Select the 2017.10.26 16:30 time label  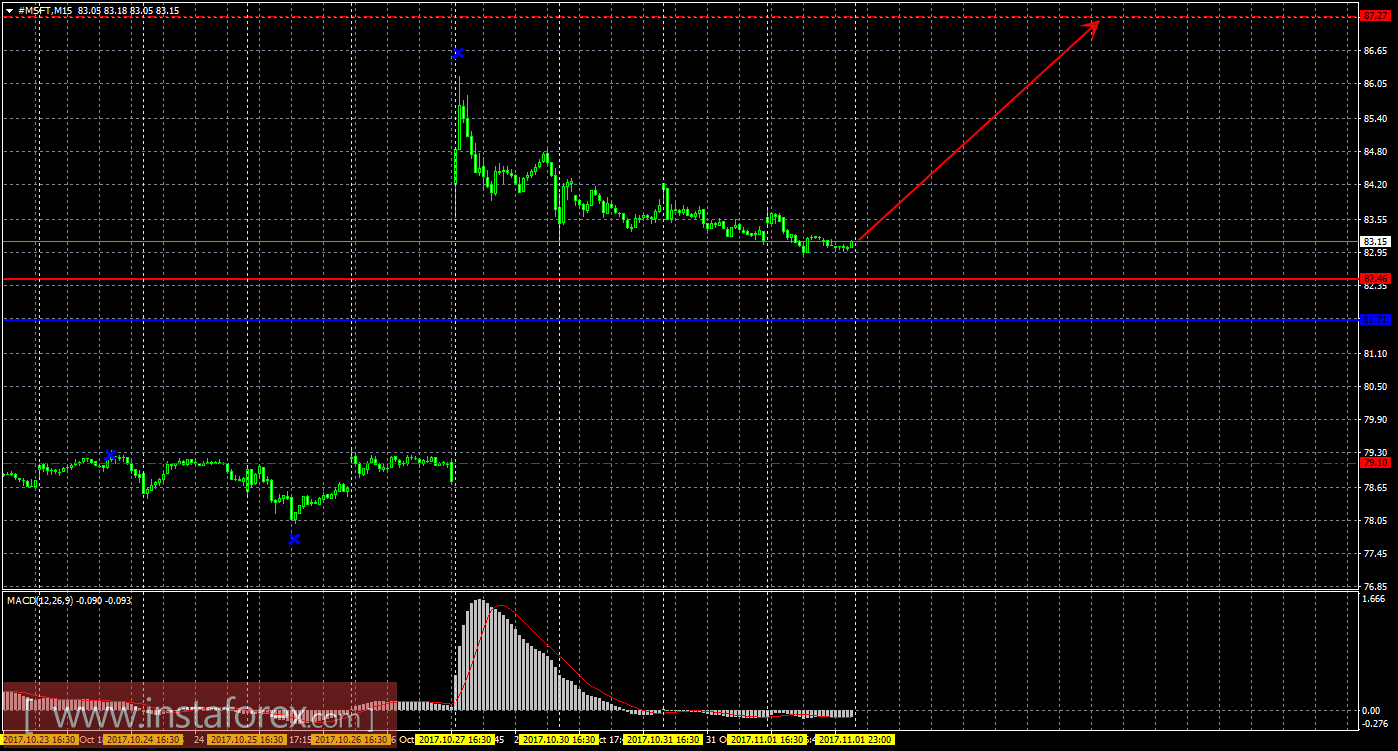click(351, 740)
